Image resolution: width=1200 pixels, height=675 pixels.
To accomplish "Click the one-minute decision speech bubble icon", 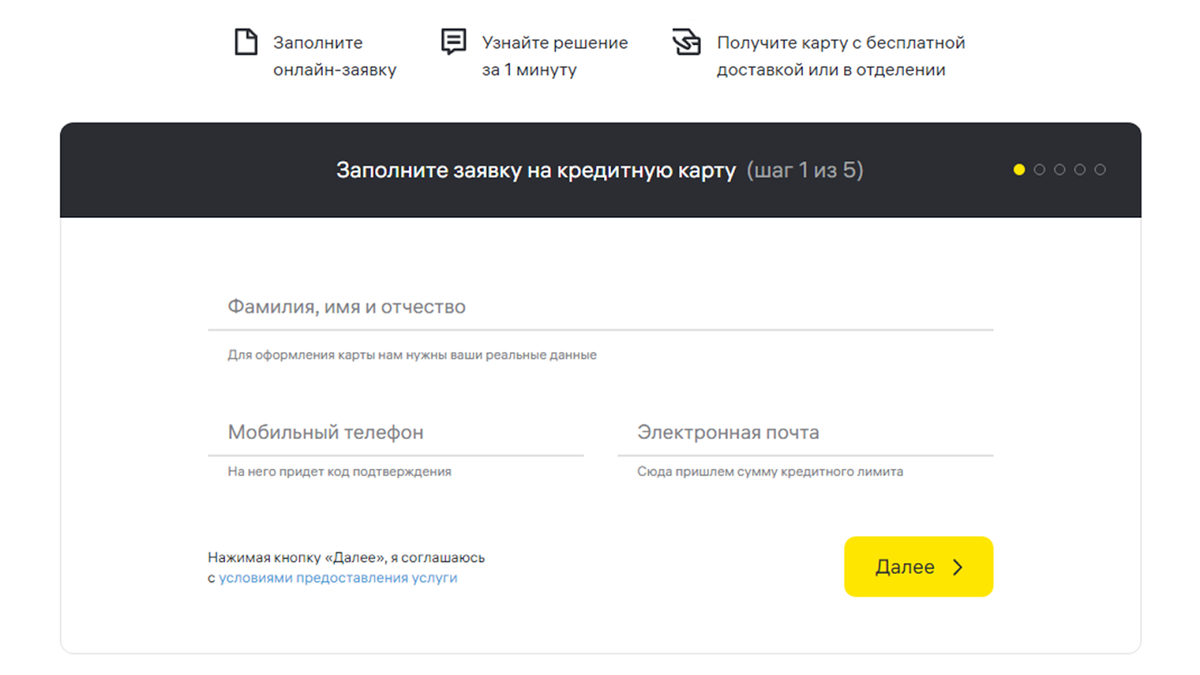I will pyautogui.click(x=453, y=42).
